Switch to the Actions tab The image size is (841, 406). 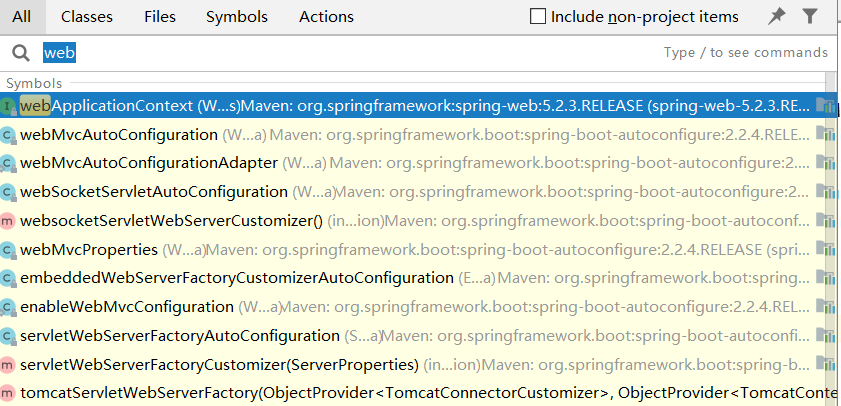click(326, 17)
